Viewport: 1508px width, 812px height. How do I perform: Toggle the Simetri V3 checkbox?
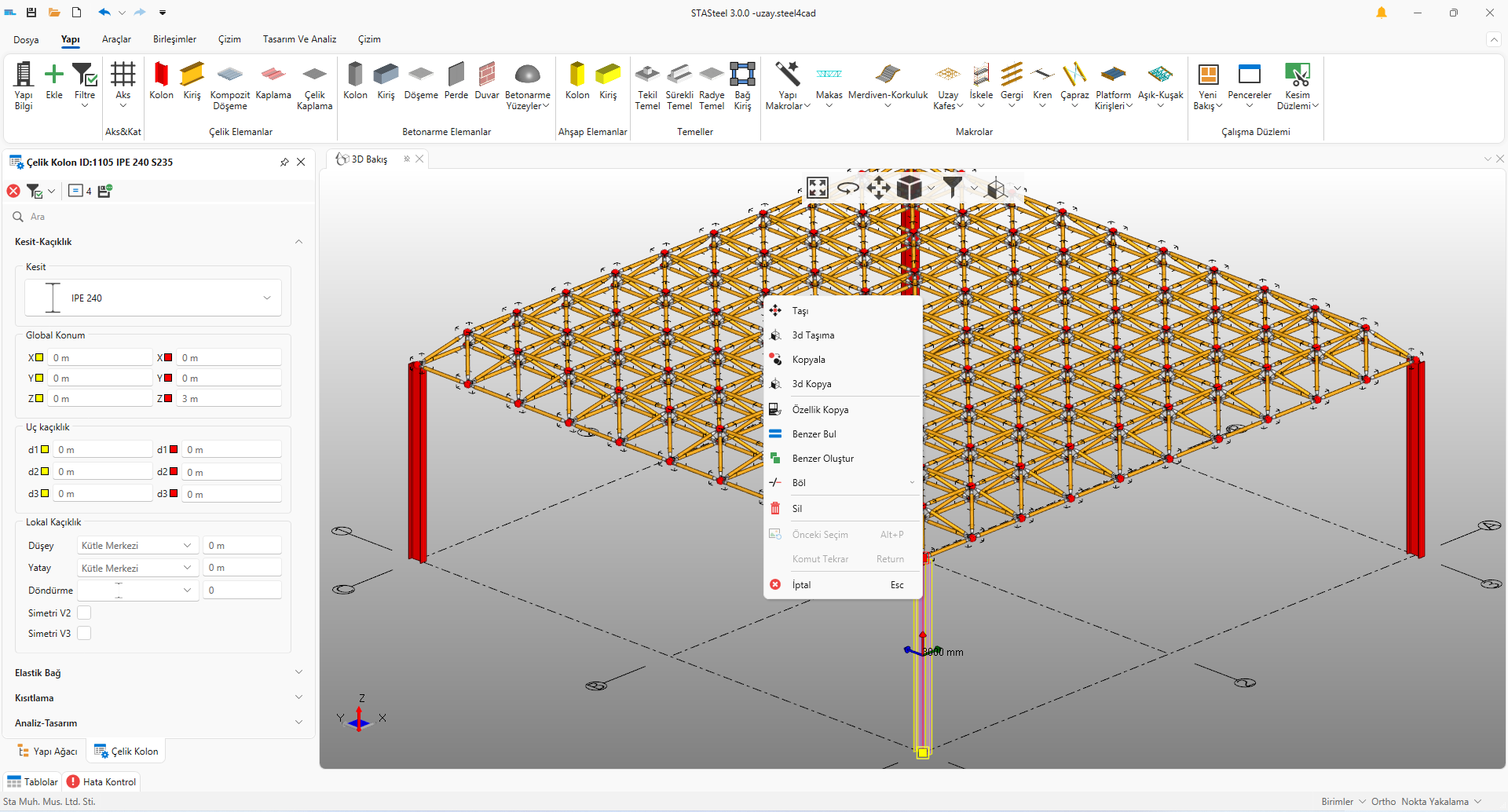(x=84, y=633)
